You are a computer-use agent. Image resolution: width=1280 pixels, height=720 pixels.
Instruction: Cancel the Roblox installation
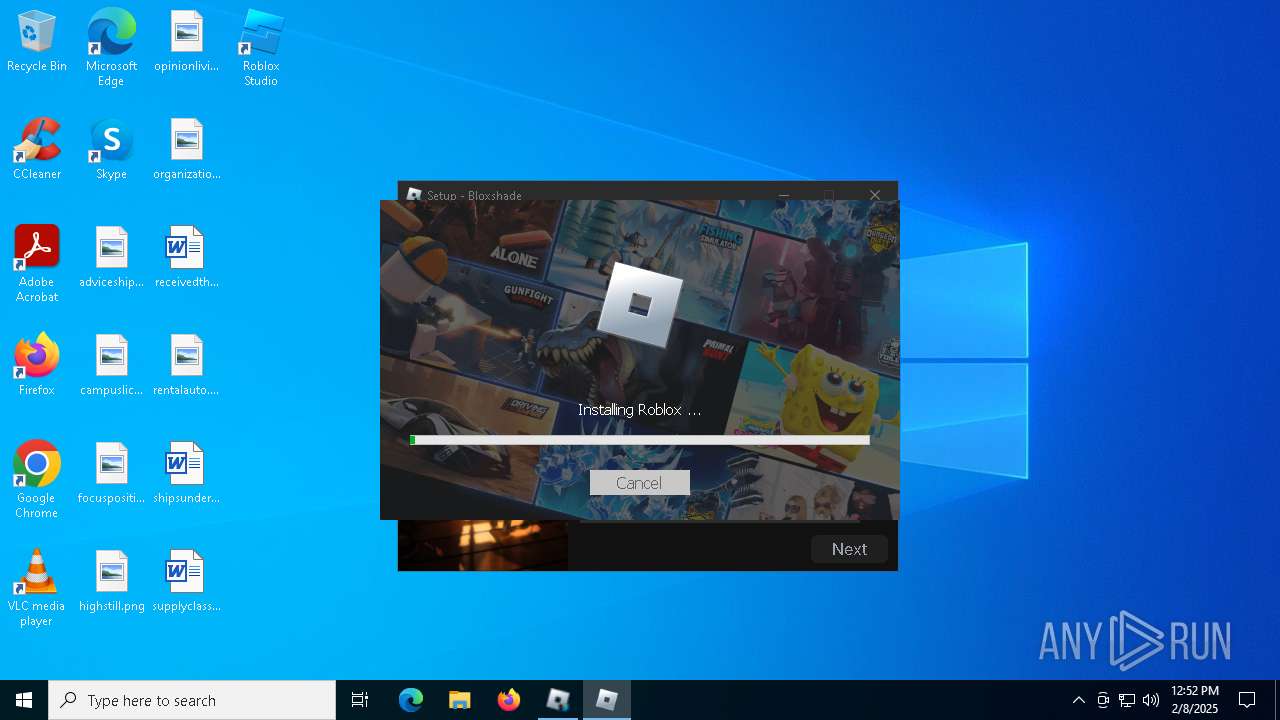639,483
